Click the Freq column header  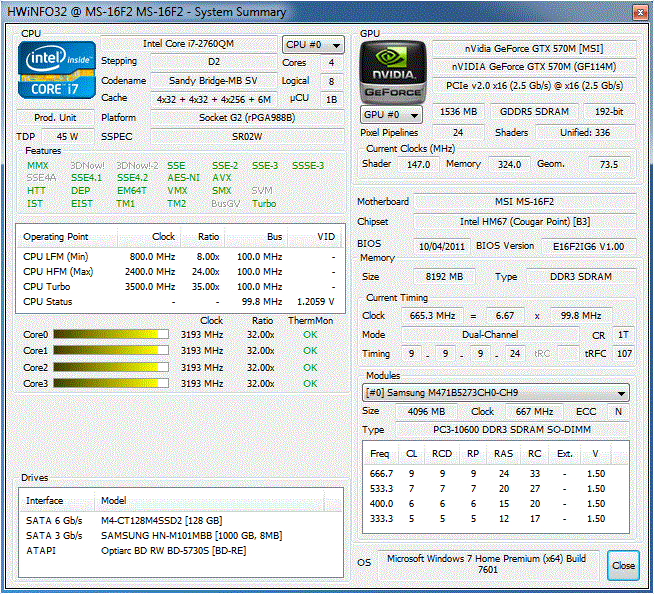(380, 453)
